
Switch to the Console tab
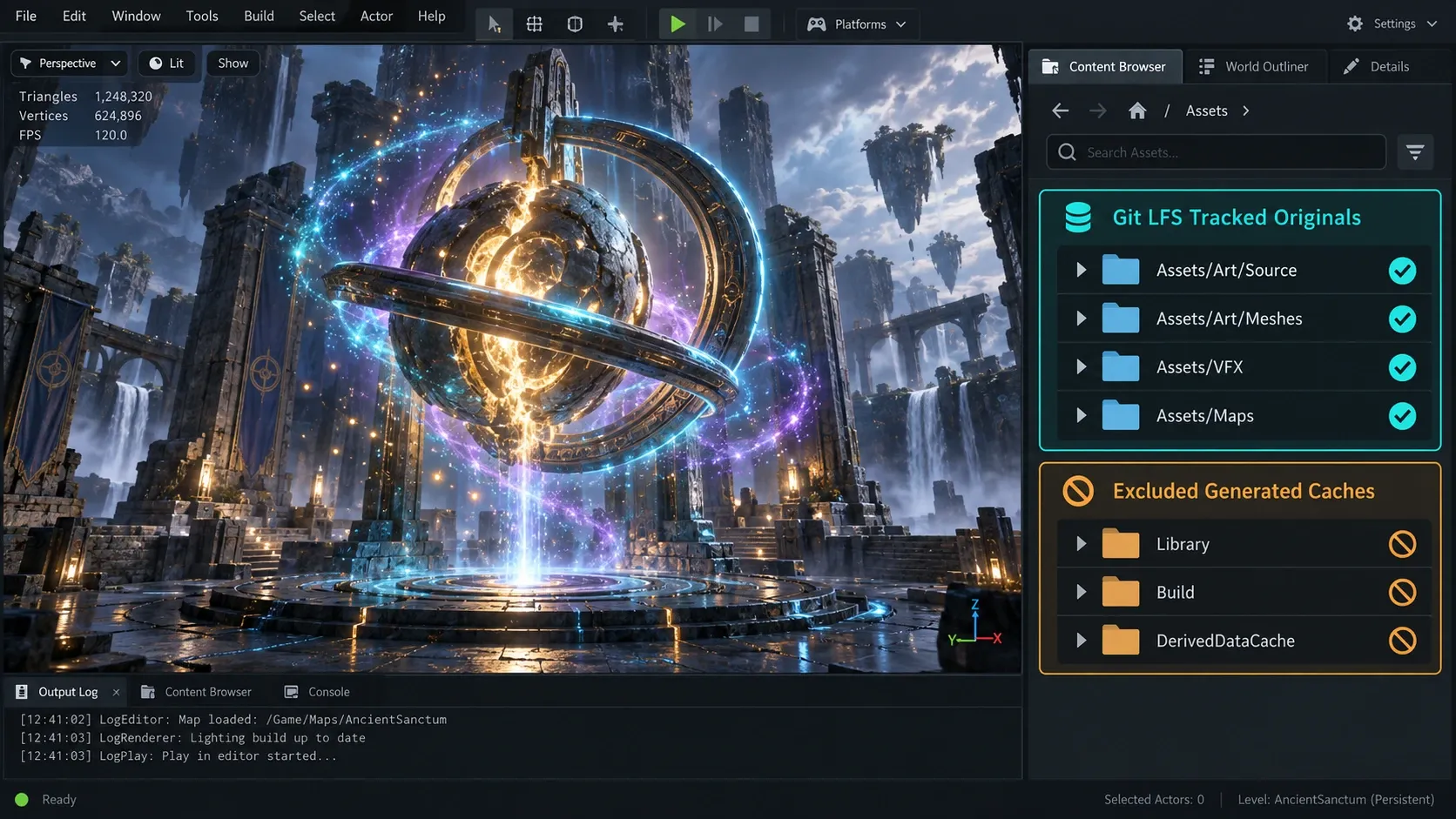[317, 692]
